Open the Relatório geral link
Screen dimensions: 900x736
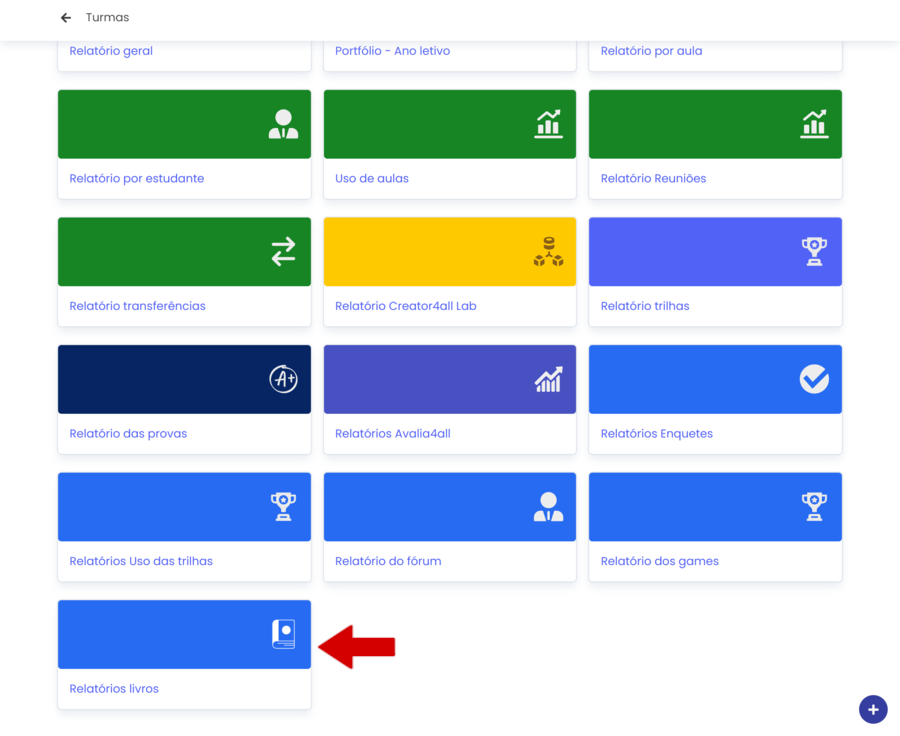tap(111, 51)
